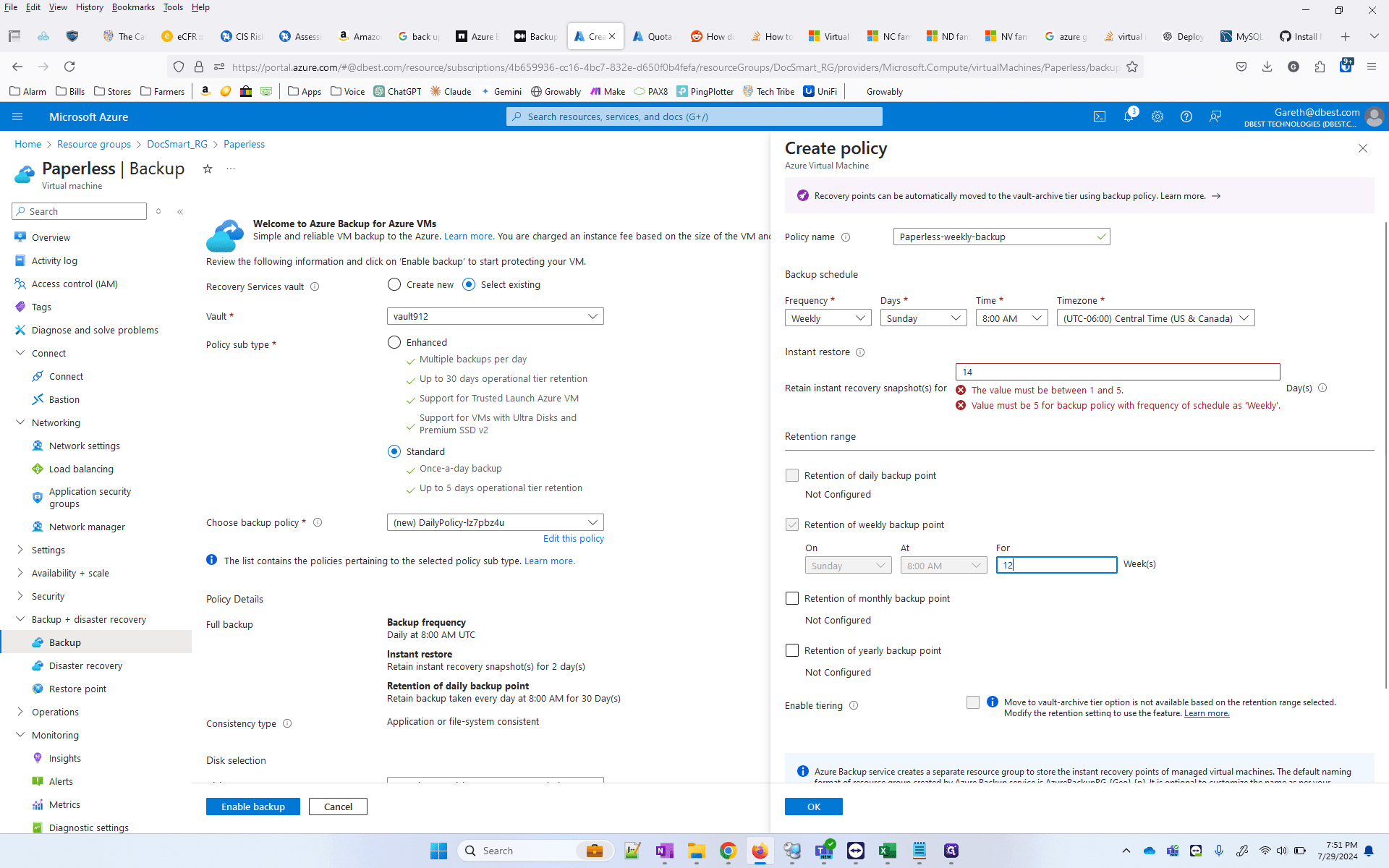This screenshot has width=1389, height=868.
Task: Choose the Enhanced policy sub type
Action: click(x=394, y=342)
